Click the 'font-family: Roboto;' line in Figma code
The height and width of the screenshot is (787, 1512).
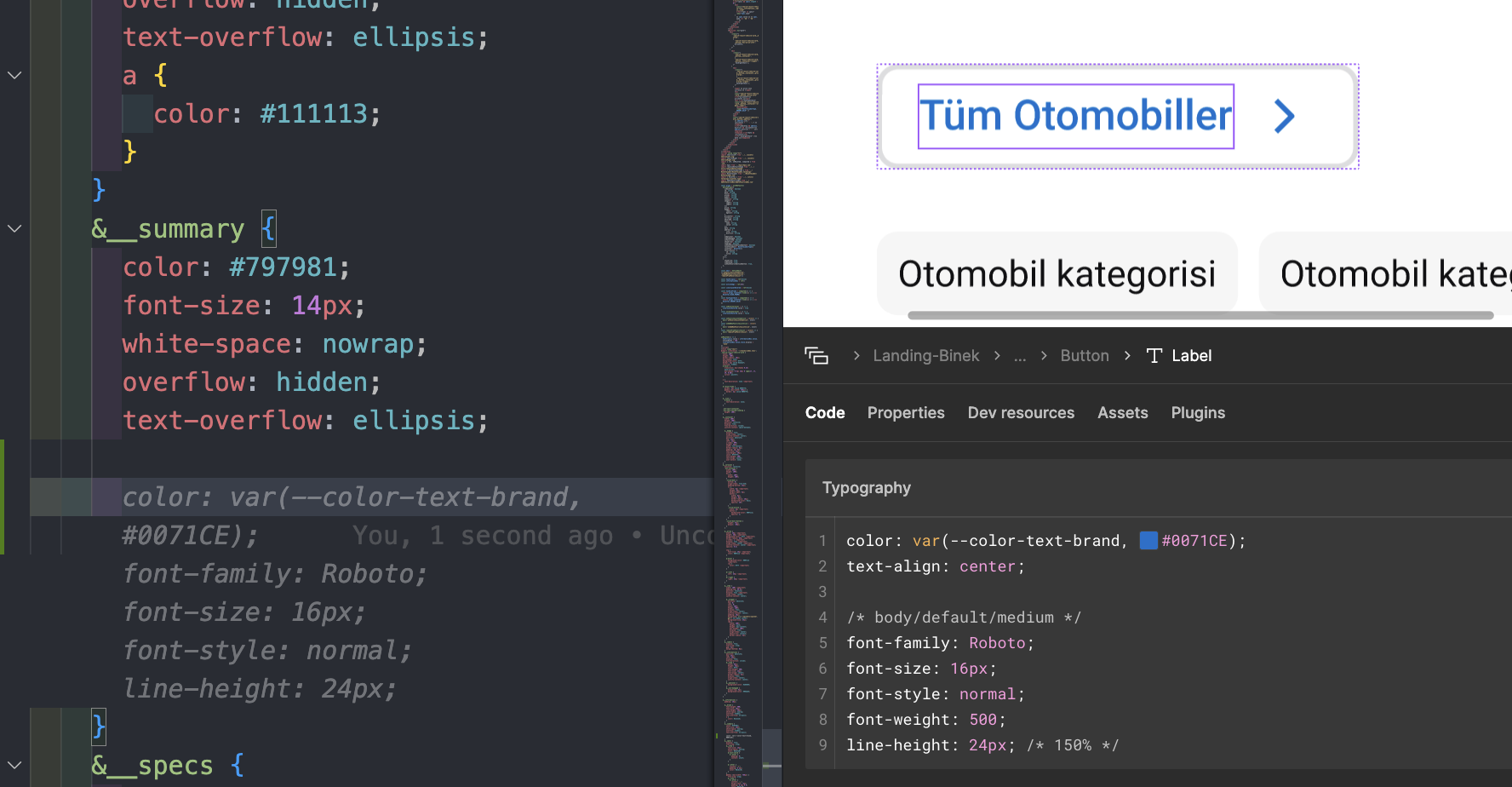click(x=940, y=643)
